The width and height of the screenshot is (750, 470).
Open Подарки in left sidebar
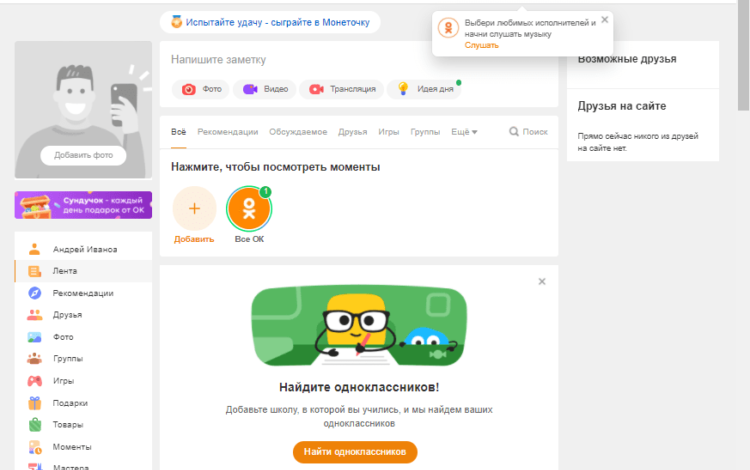pos(72,403)
